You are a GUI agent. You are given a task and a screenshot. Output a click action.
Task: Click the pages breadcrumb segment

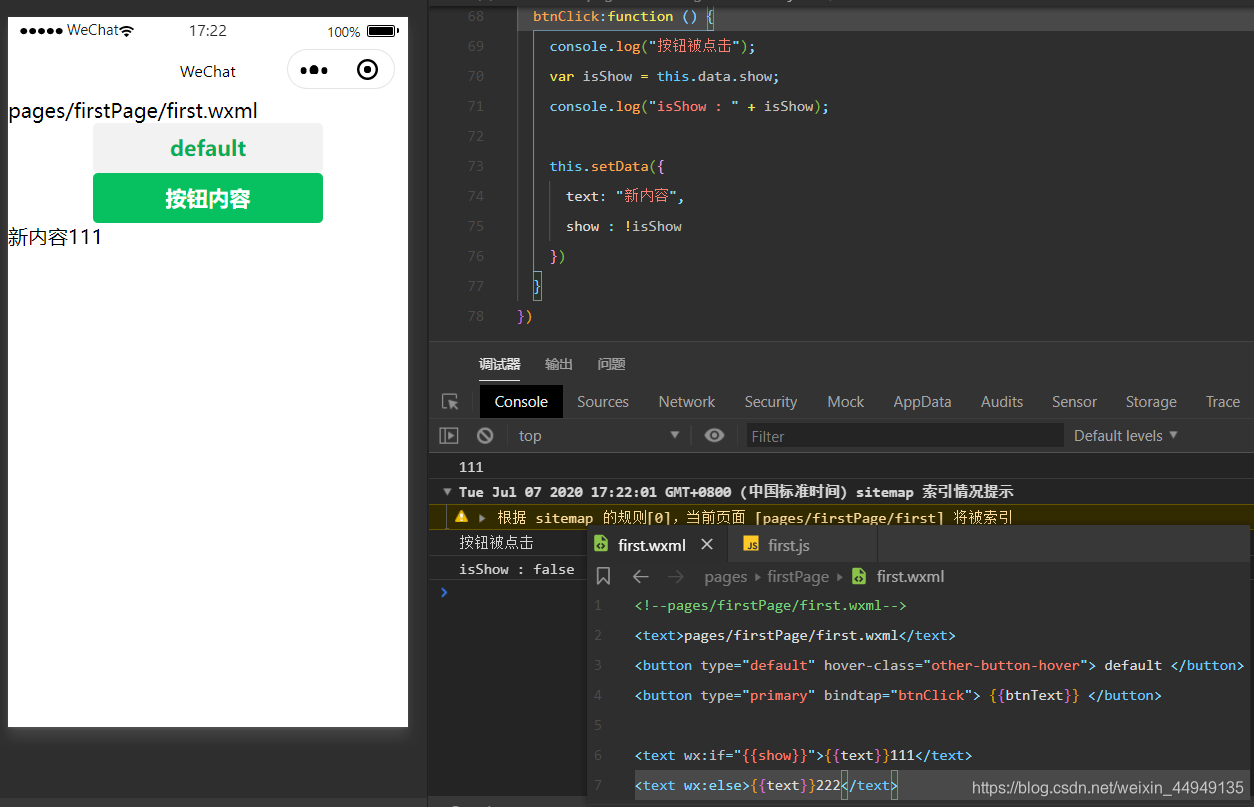click(726, 576)
